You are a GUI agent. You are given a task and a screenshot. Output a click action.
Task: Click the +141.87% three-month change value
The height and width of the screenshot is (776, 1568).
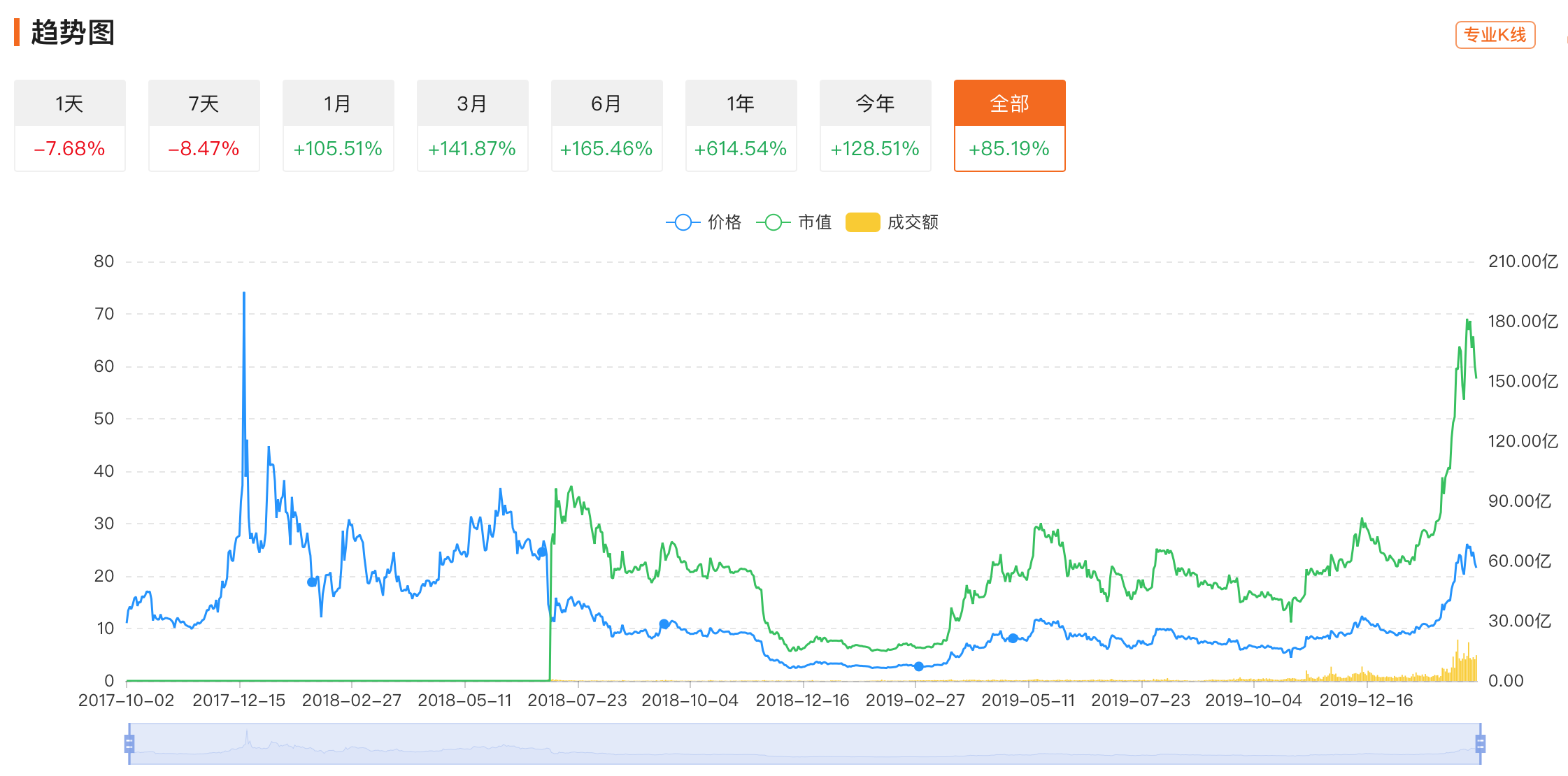[472, 148]
